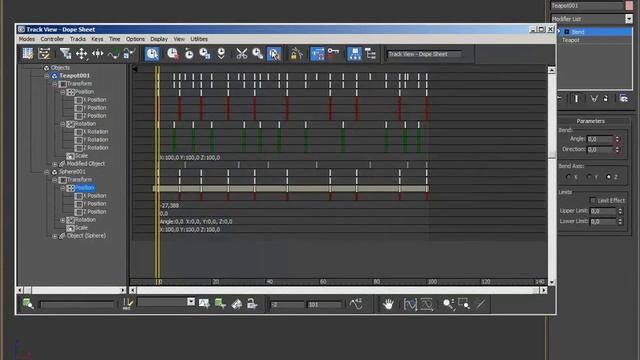Click the Teapot001 object color swatch
This screenshot has width=640, height=360.
pos(629,6)
